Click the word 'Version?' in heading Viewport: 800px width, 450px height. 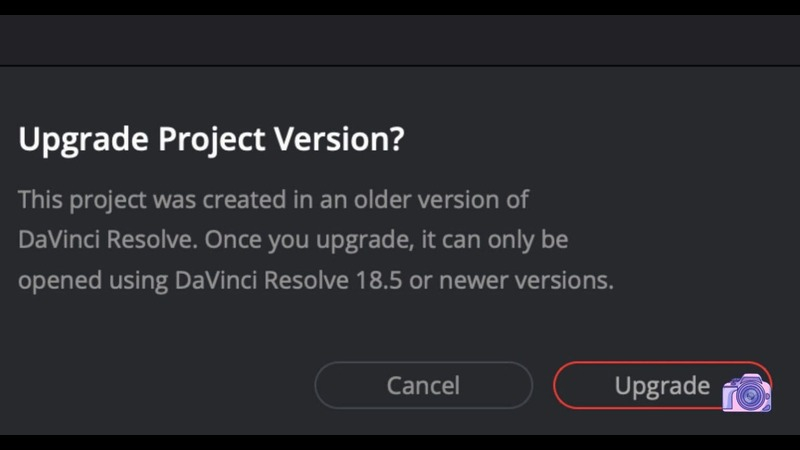[x=339, y=138]
